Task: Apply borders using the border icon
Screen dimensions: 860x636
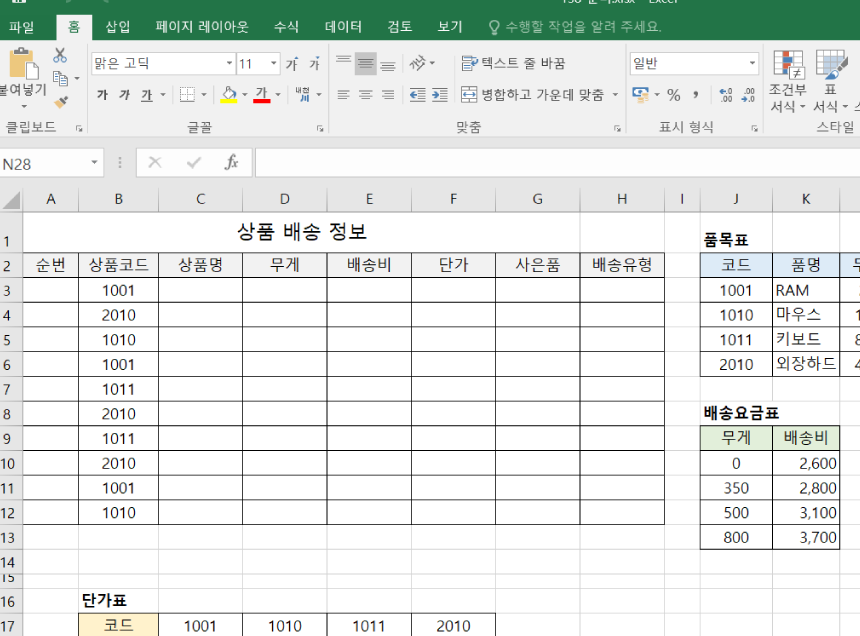Action: (x=187, y=95)
